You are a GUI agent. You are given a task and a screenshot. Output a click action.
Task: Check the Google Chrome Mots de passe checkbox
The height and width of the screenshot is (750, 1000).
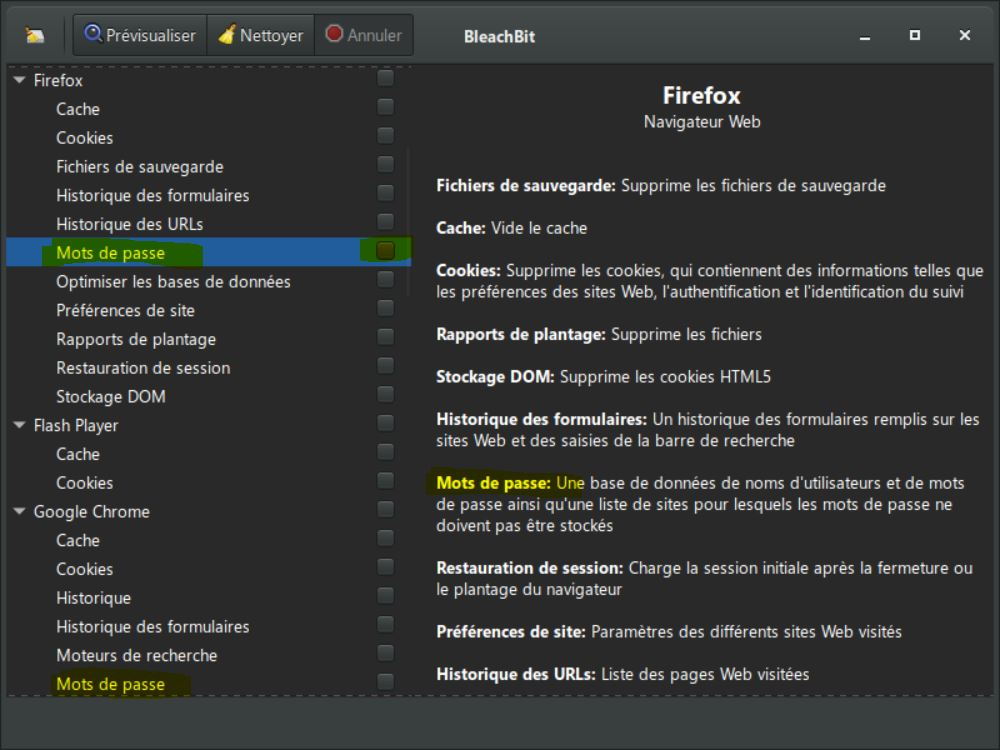385,681
